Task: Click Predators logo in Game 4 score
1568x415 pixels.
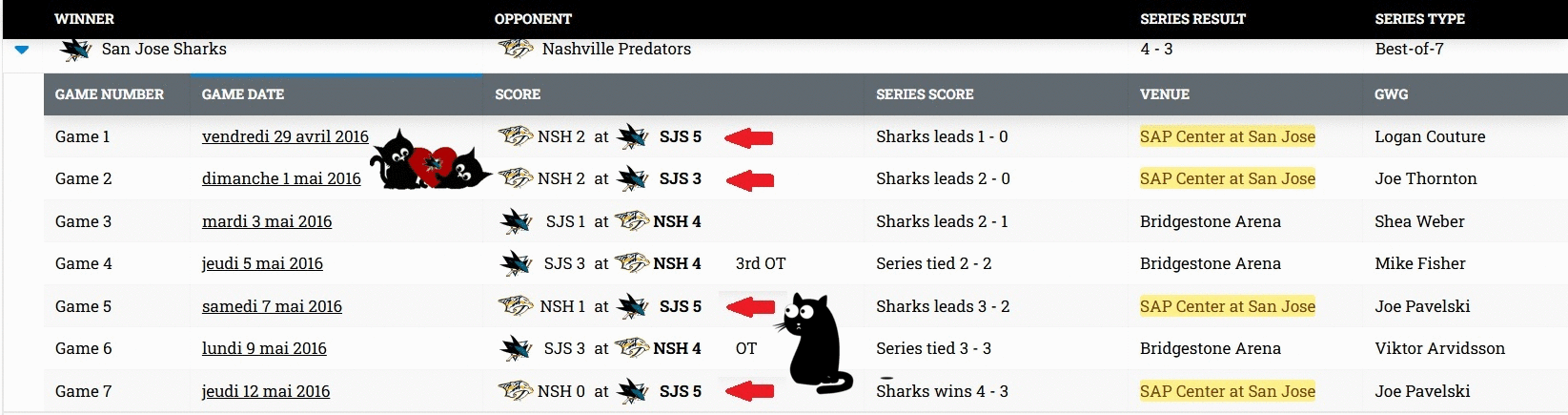Action: point(632,263)
